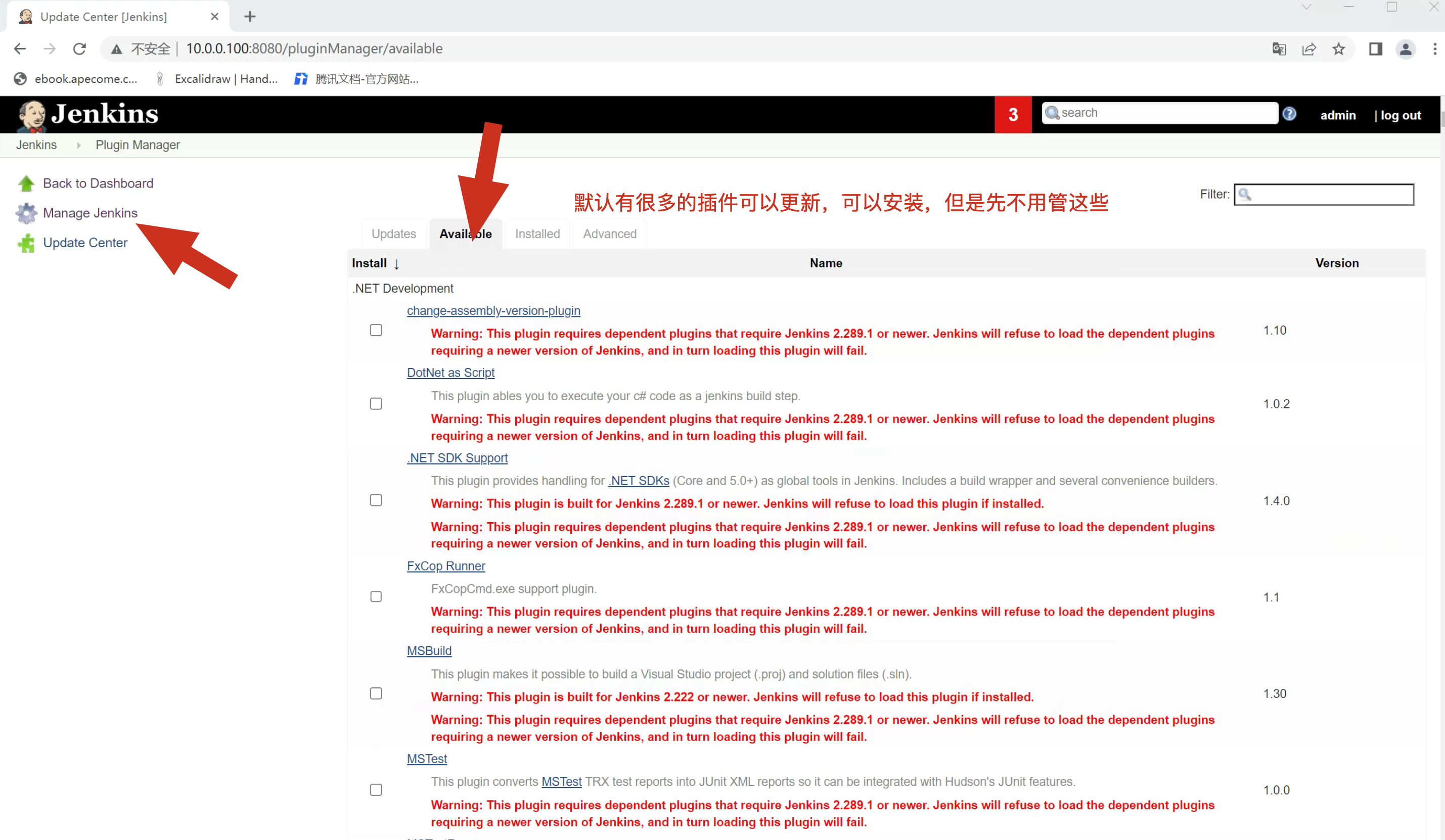Bookmark this page with the star icon
Viewport: 1445px width, 840px height.
coord(1338,49)
